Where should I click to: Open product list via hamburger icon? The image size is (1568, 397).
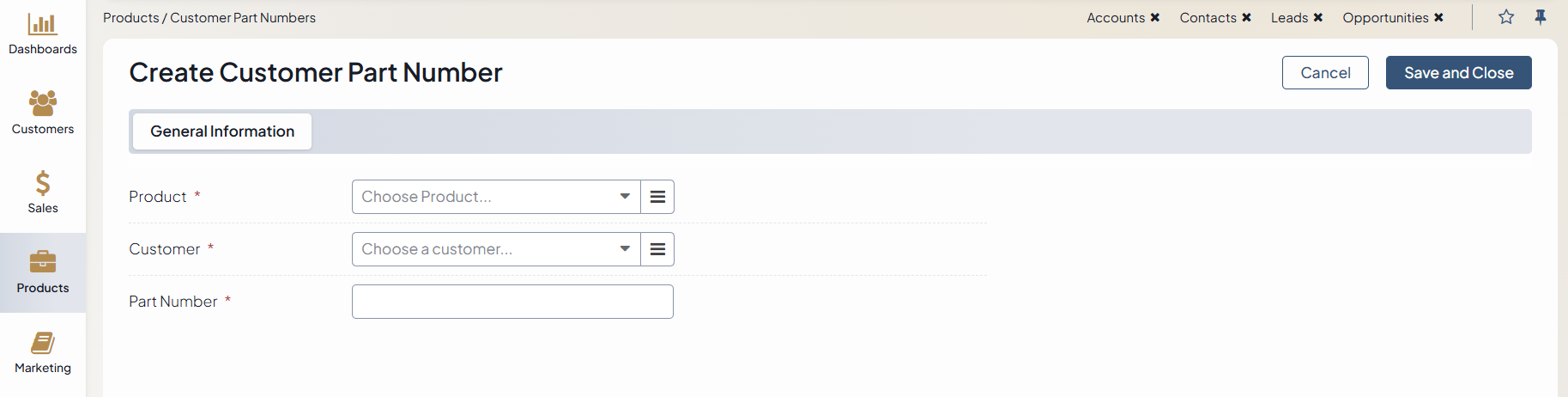click(x=657, y=197)
